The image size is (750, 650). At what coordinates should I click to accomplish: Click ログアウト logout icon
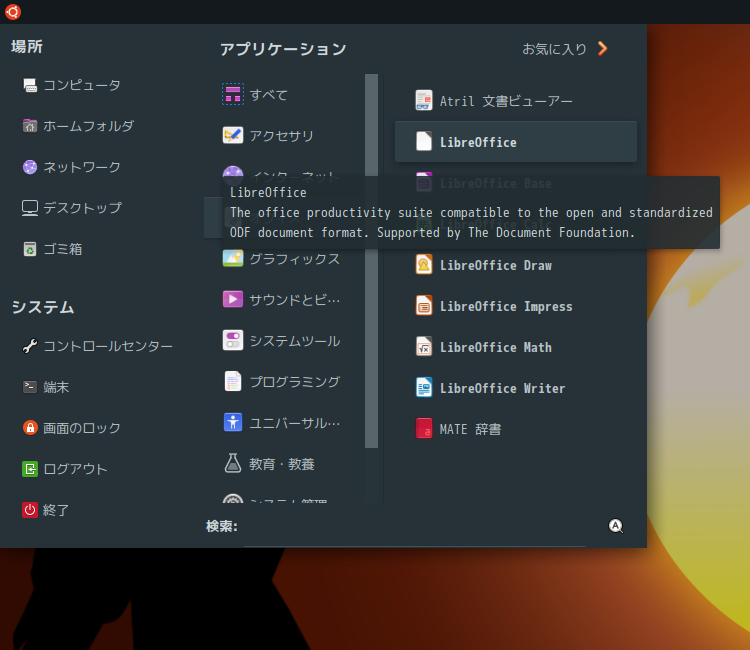click(x=30, y=469)
